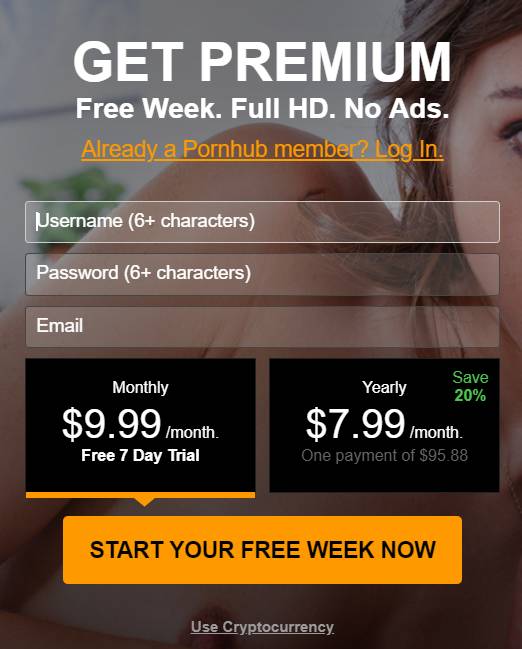Click the Yearly label text

(384, 387)
